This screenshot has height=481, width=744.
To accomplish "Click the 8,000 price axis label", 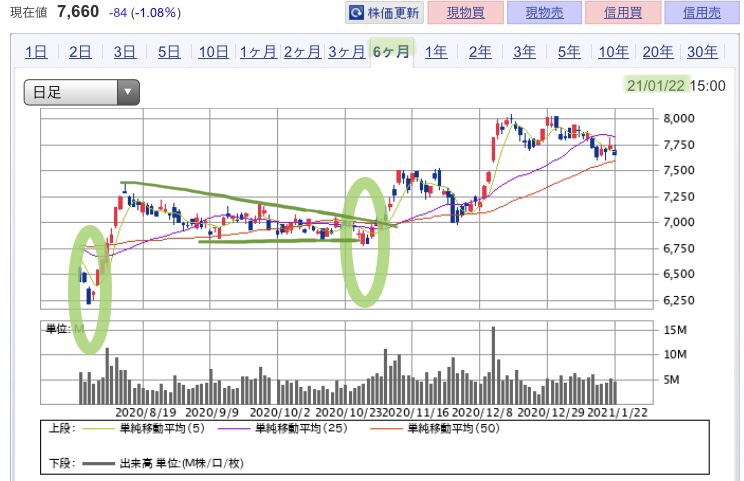I will tap(679, 118).
